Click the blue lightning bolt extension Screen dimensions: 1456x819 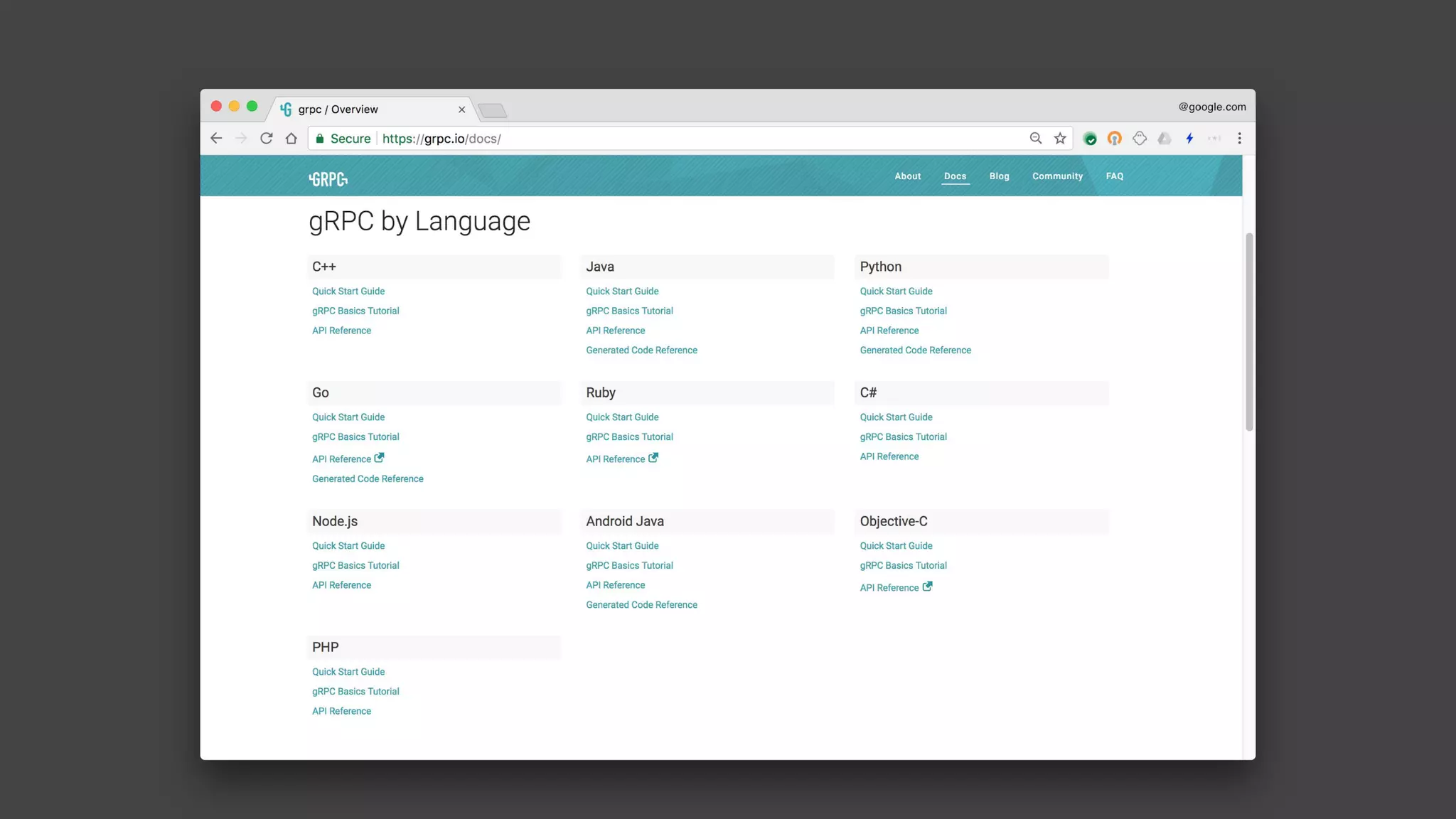tap(1189, 139)
